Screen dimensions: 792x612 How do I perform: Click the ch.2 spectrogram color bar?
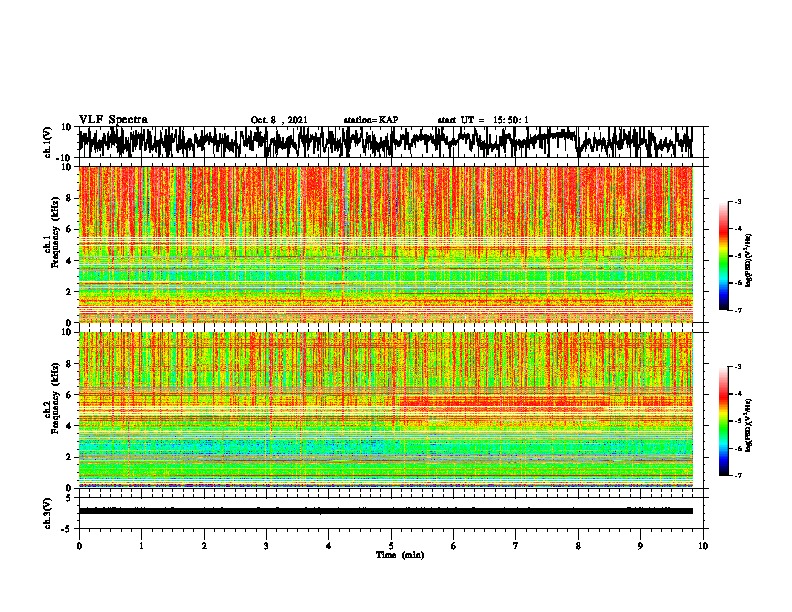pyautogui.click(x=724, y=421)
